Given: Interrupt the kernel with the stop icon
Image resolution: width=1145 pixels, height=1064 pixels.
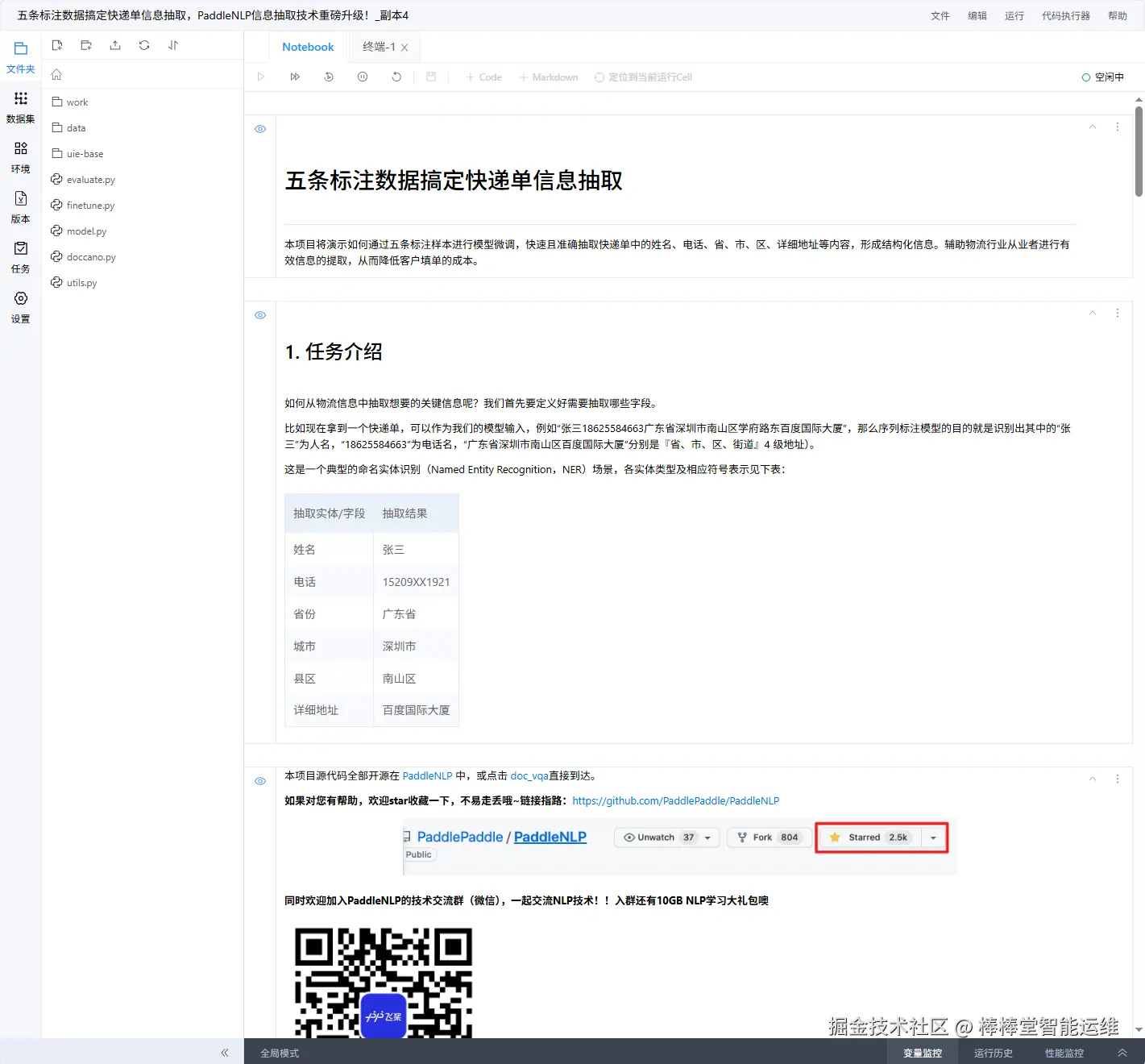Looking at the screenshot, I should [x=363, y=77].
